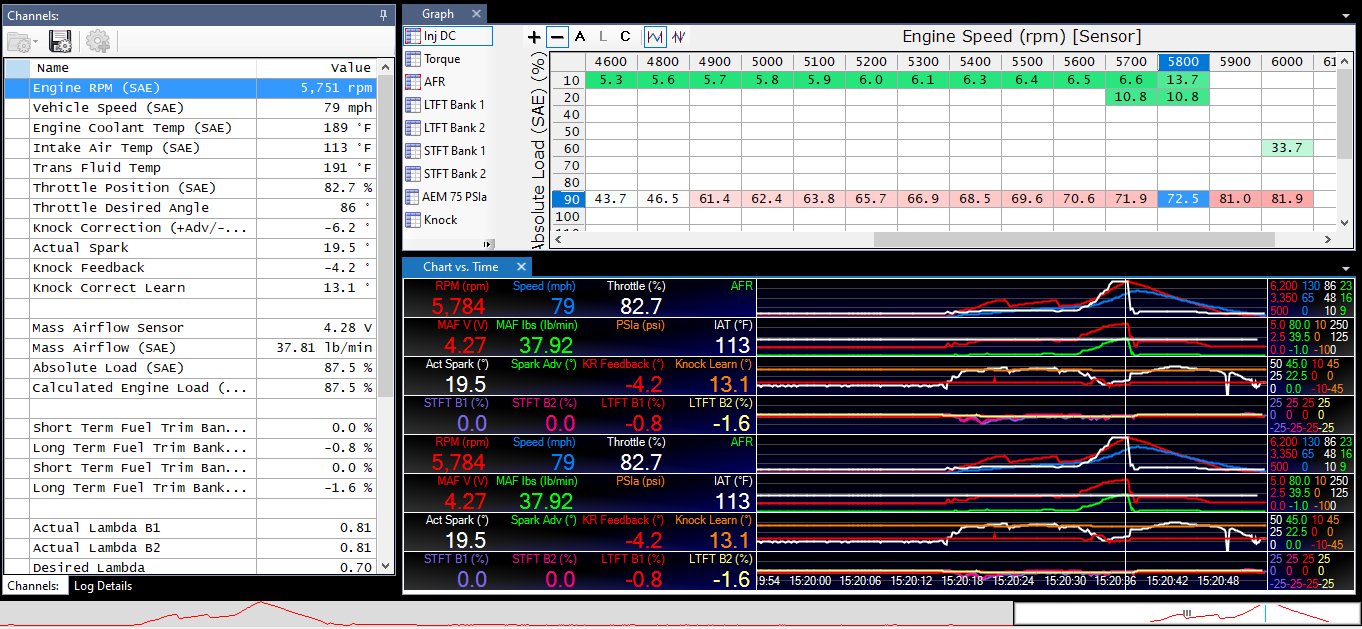Click the blue cursor in mini log overview

tap(1266, 614)
